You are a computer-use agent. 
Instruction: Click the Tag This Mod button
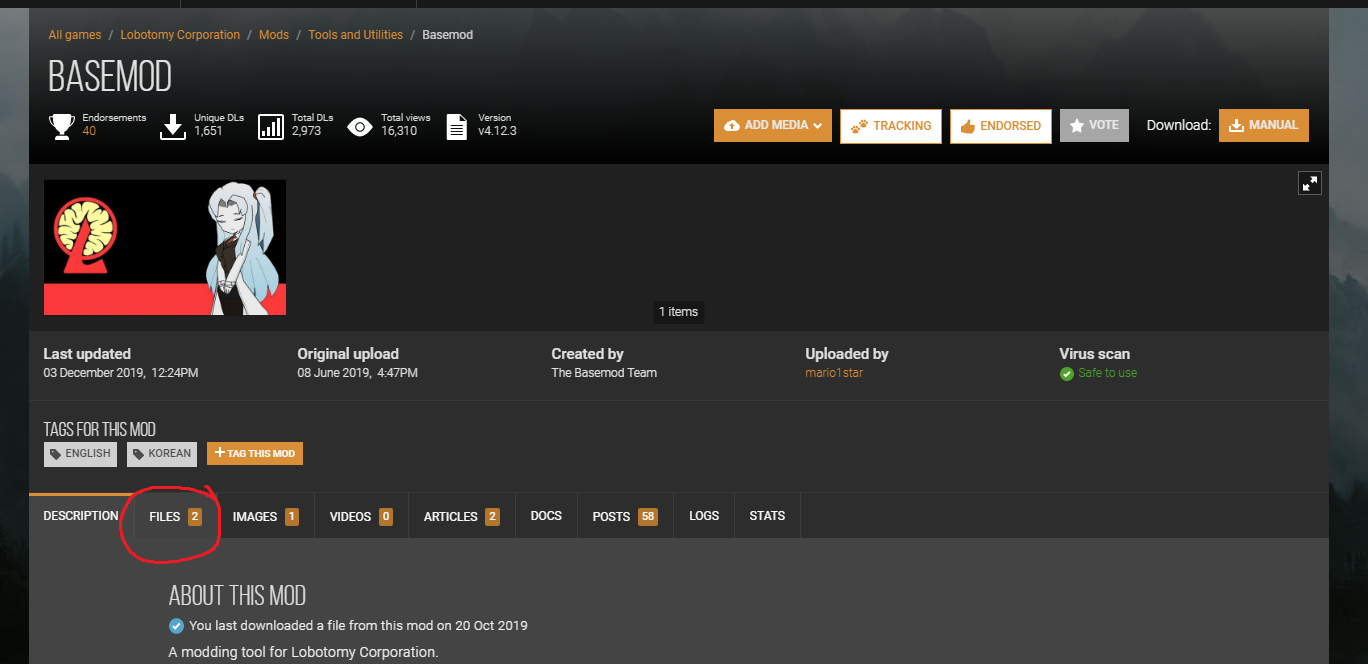(x=255, y=453)
